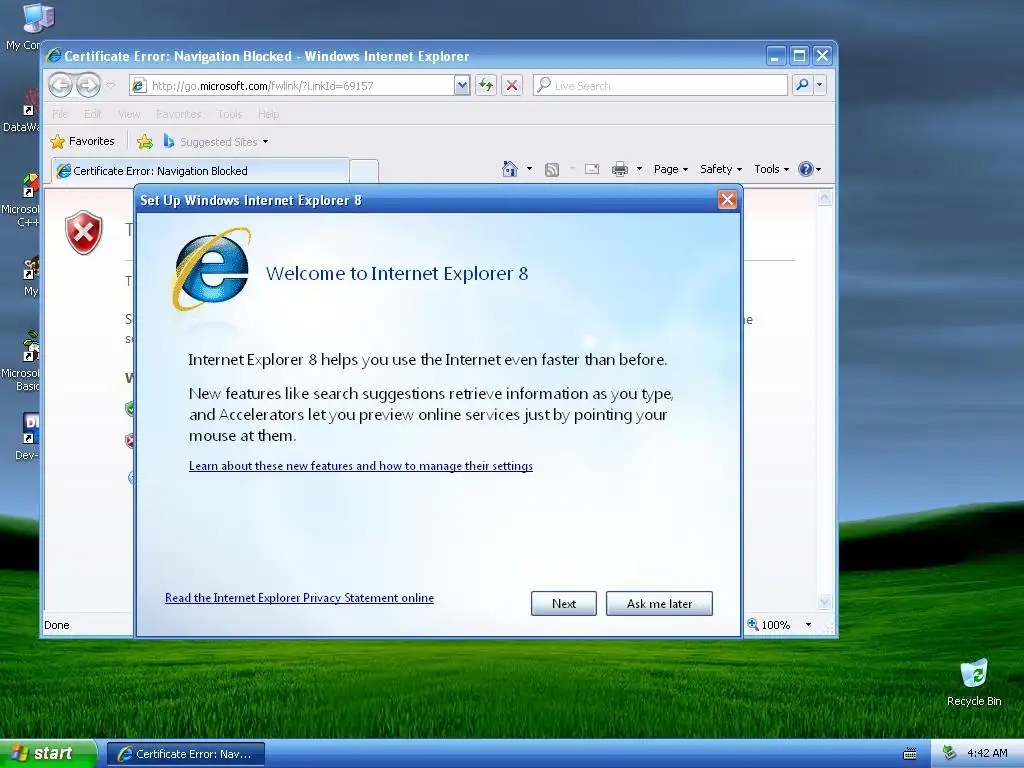This screenshot has height=768, width=1024.
Task: Click the Start button
Action: click(48, 754)
